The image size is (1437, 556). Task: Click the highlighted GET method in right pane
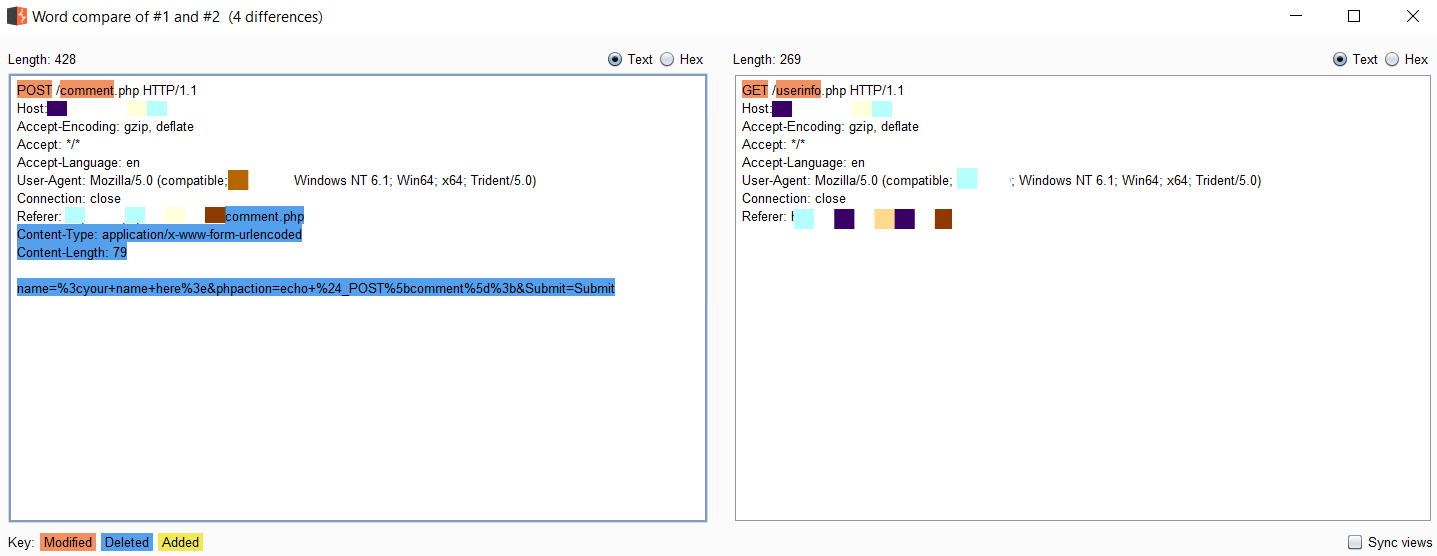coord(755,90)
